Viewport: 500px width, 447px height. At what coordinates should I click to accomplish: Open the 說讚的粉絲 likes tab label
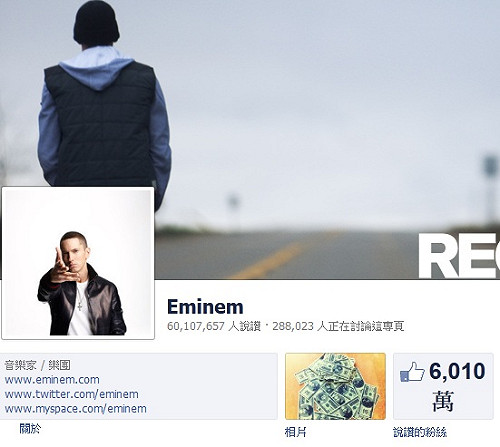tap(420, 432)
